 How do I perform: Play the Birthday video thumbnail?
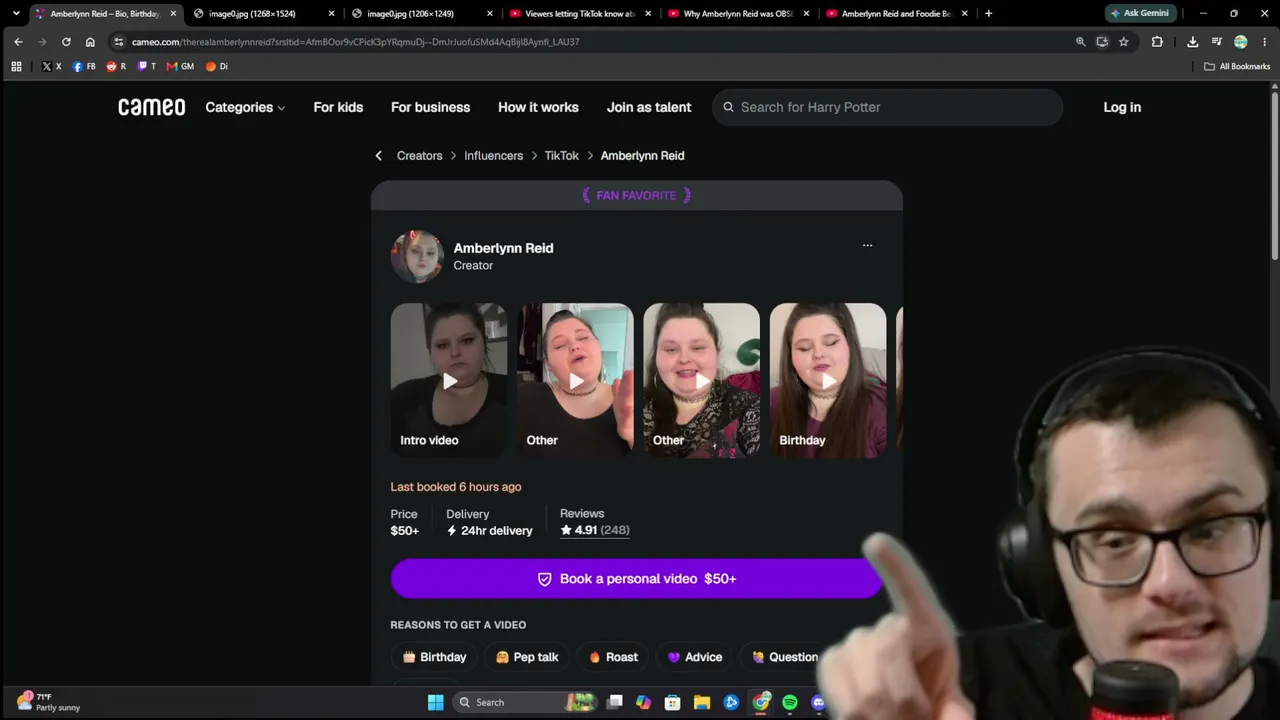click(828, 380)
